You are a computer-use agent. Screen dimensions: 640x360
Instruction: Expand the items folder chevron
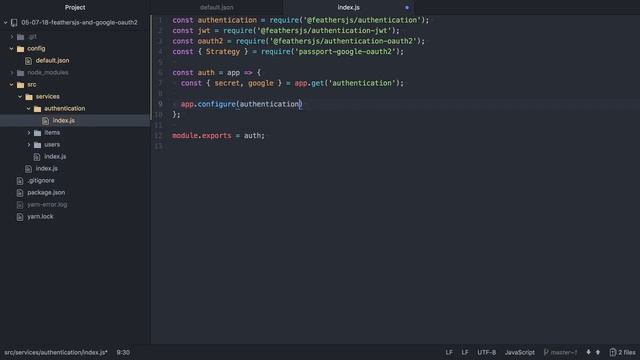29,133
